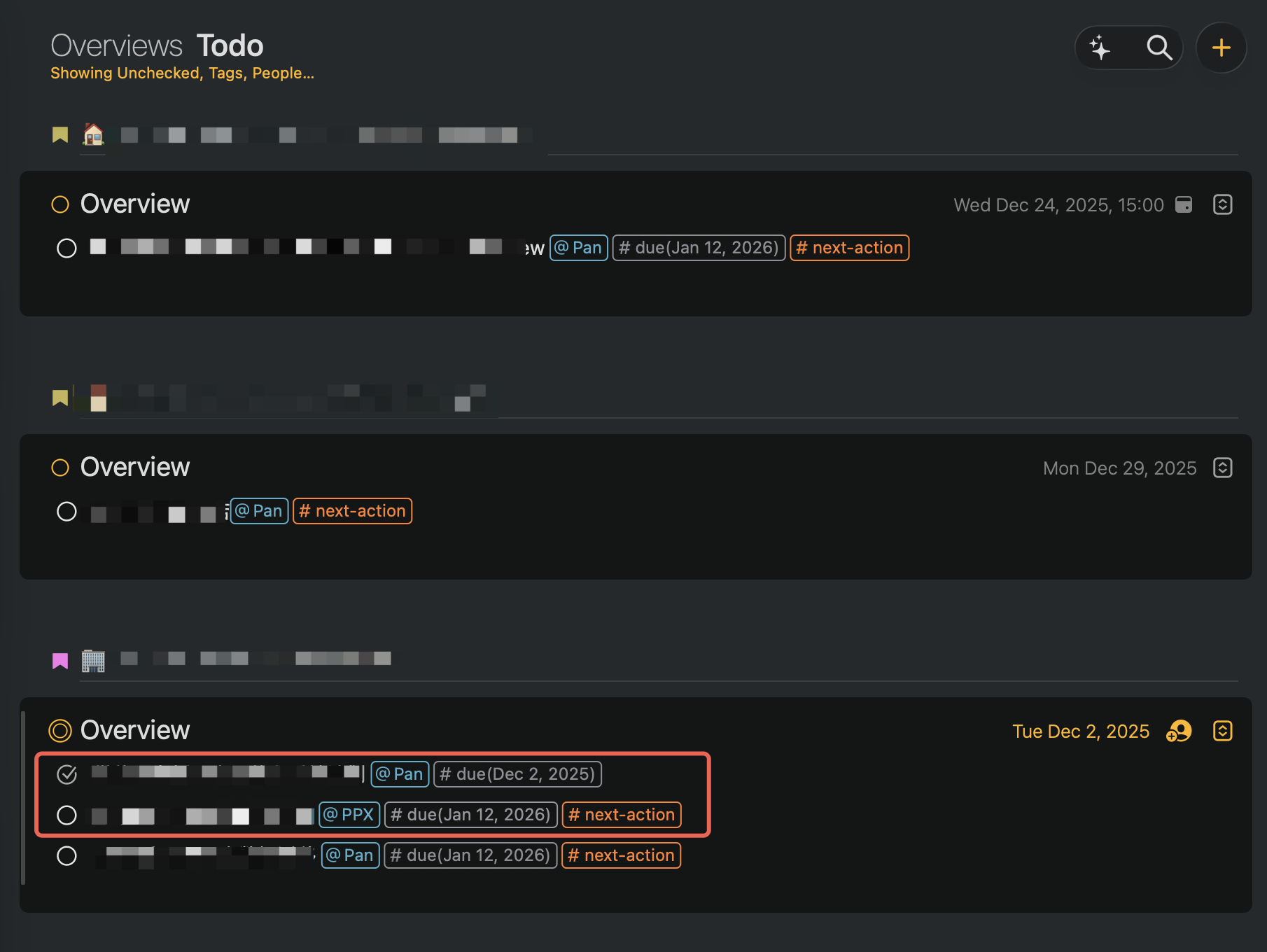Click the office building project icon
The height and width of the screenshot is (952, 1267).
pos(93,660)
